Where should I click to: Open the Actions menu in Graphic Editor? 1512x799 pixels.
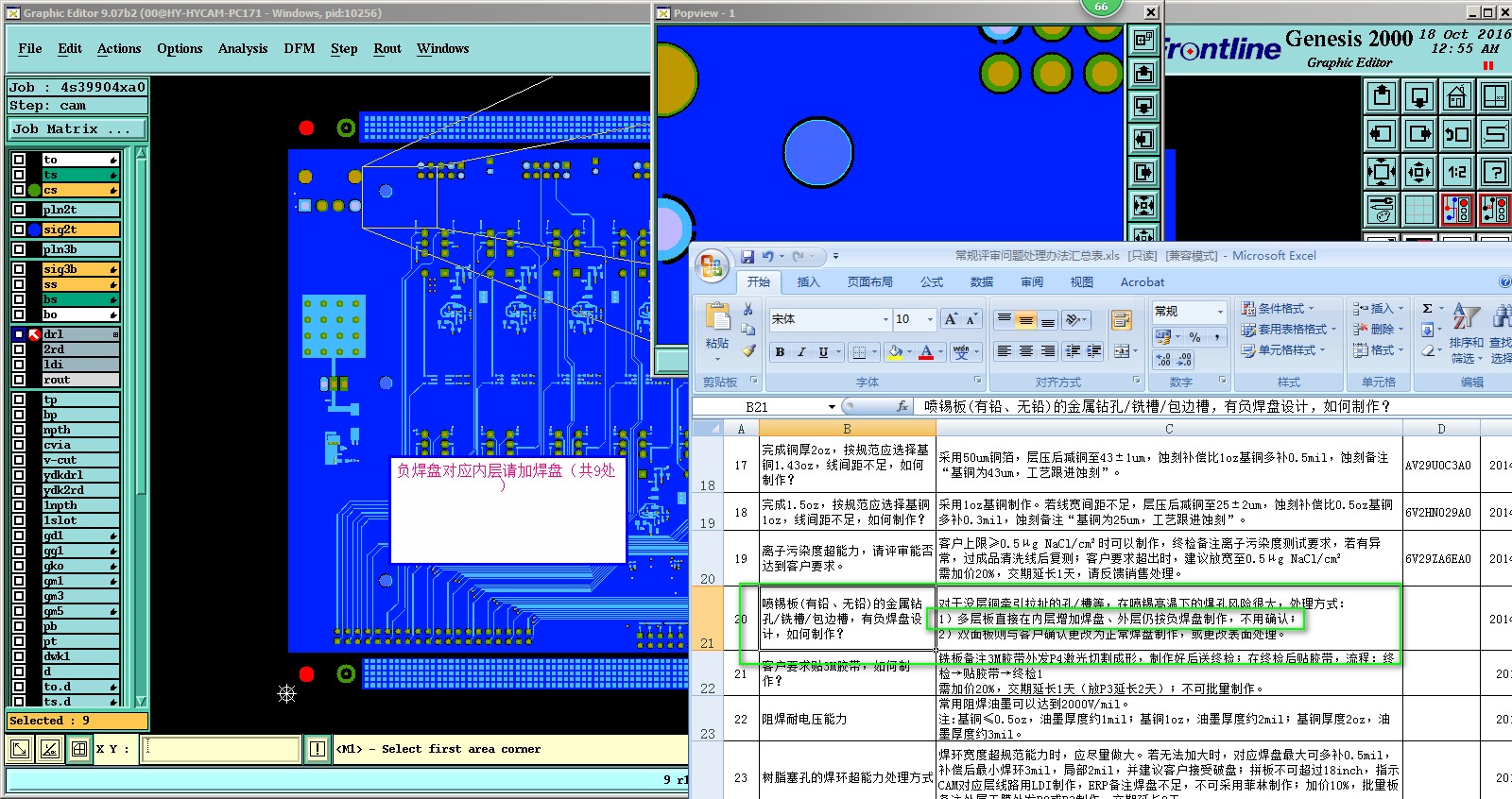click(x=119, y=48)
